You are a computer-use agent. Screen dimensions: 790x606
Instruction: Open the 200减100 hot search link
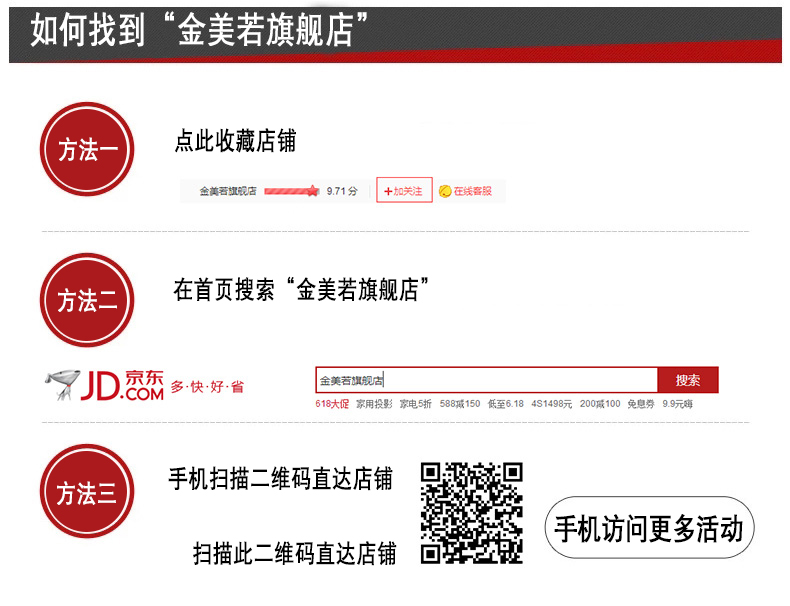tap(600, 404)
